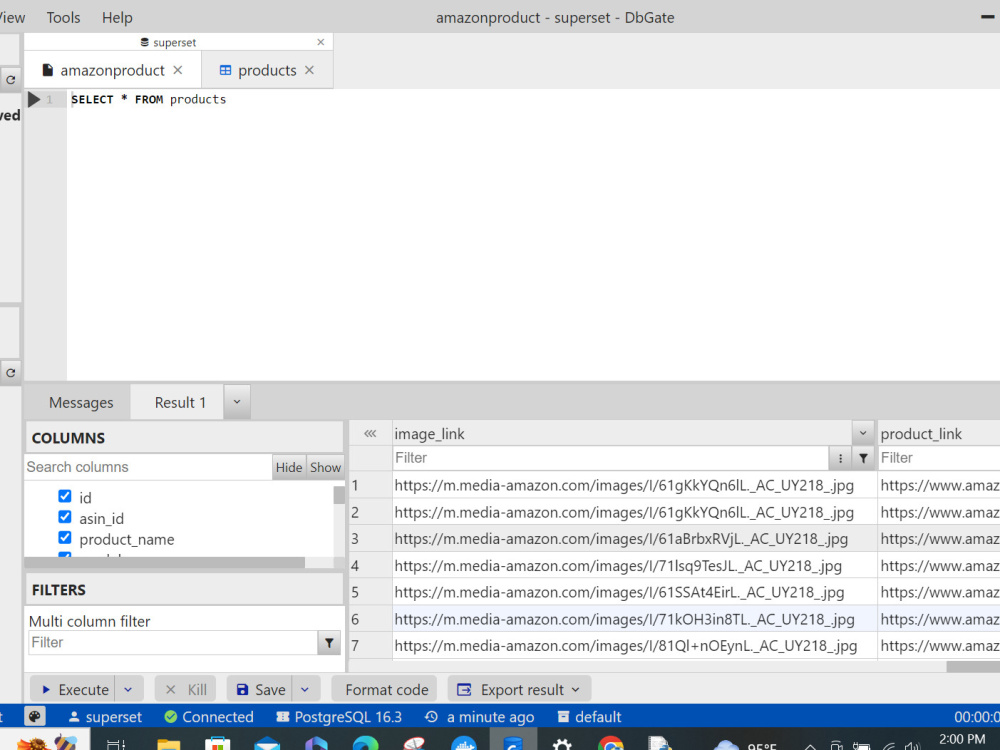The height and width of the screenshot is (750, 1000).
Task: Click the result grid horizontal scrollbar
Action: tap(973, 666)
